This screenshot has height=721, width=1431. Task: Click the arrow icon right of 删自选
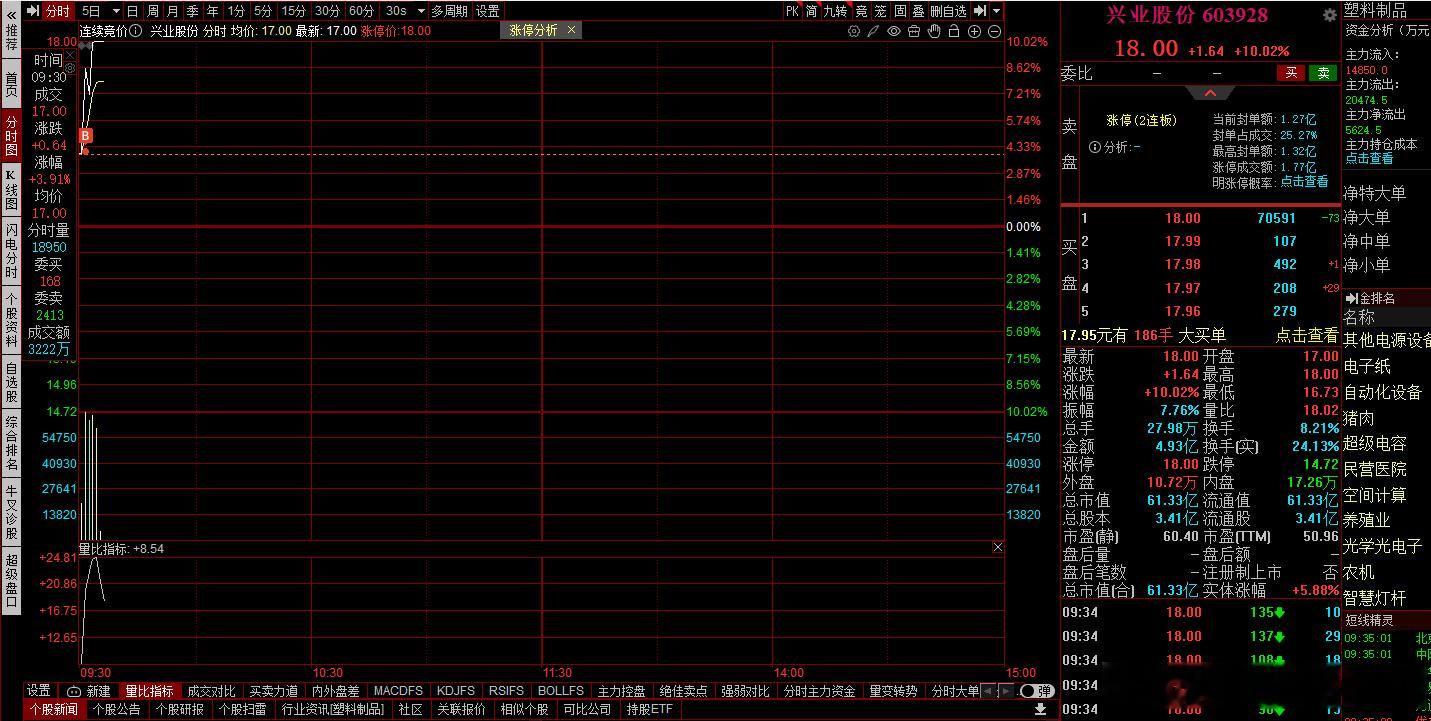point(980,11)
